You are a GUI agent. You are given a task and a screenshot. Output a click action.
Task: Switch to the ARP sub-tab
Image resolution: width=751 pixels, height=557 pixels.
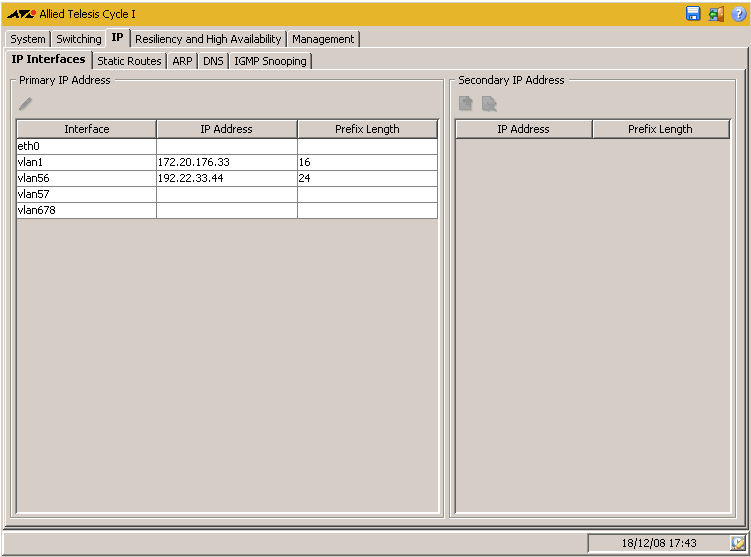tap(182, 61)
